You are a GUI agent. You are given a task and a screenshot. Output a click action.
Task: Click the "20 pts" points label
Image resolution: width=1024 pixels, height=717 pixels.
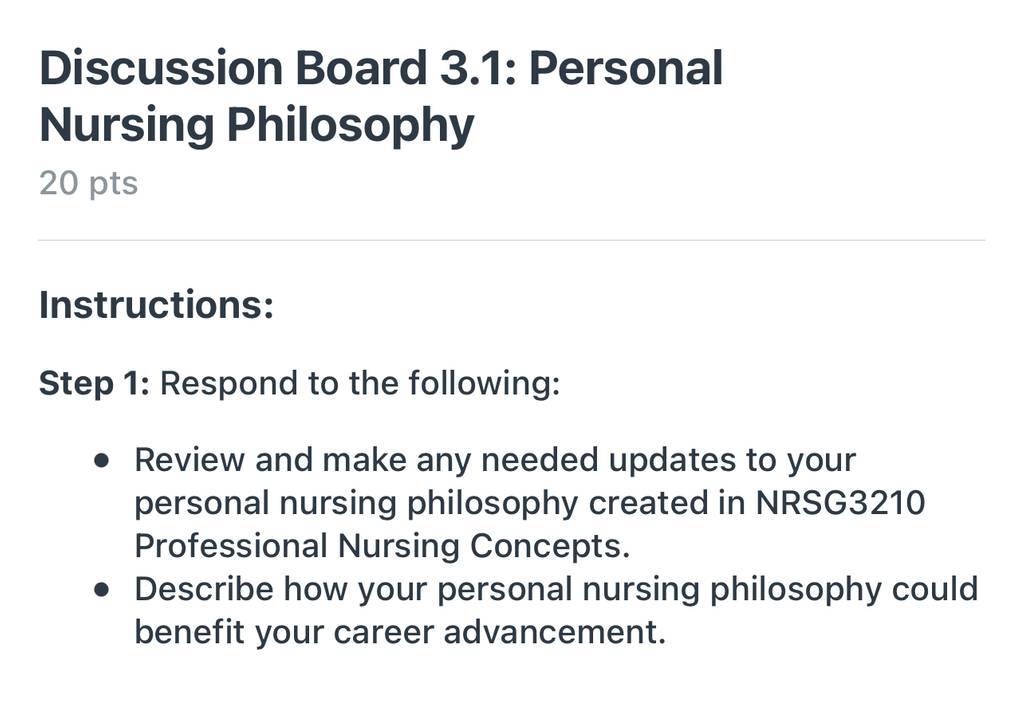89,183
